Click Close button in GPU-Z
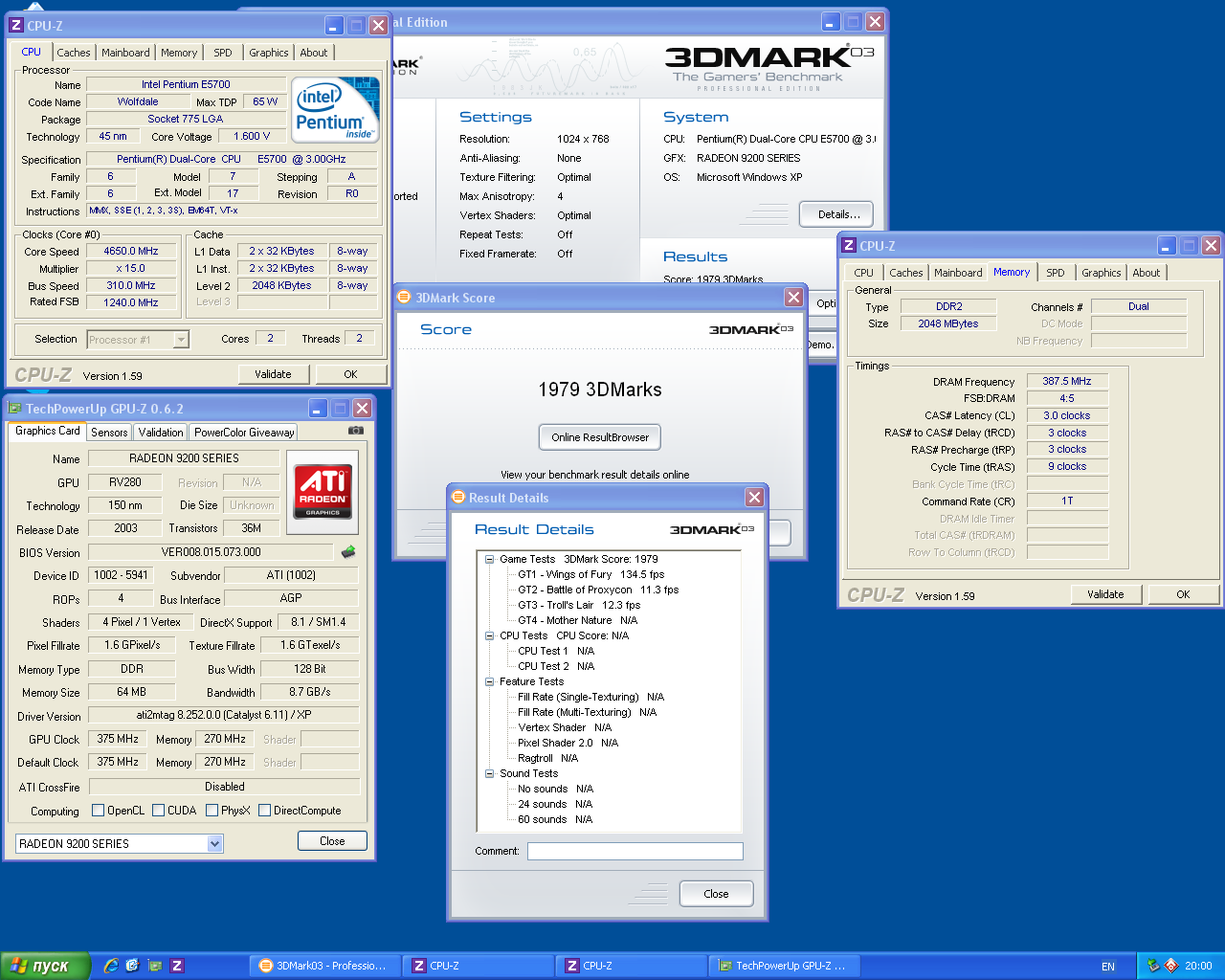Viewport: 1225px width, 980px height. pyautogui.click(x=332, y=841)
